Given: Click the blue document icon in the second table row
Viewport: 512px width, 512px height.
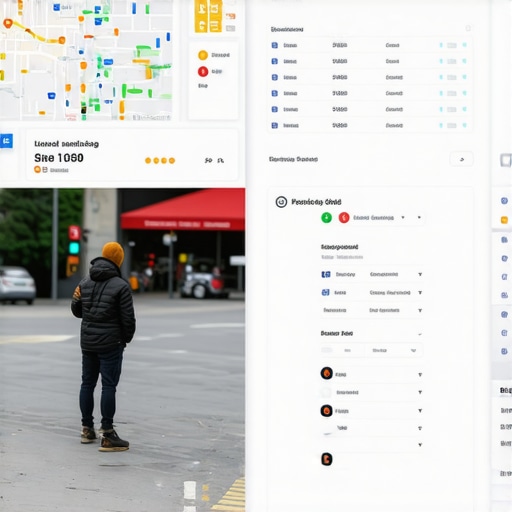Looking at the screenshot, I should [275, 61].
